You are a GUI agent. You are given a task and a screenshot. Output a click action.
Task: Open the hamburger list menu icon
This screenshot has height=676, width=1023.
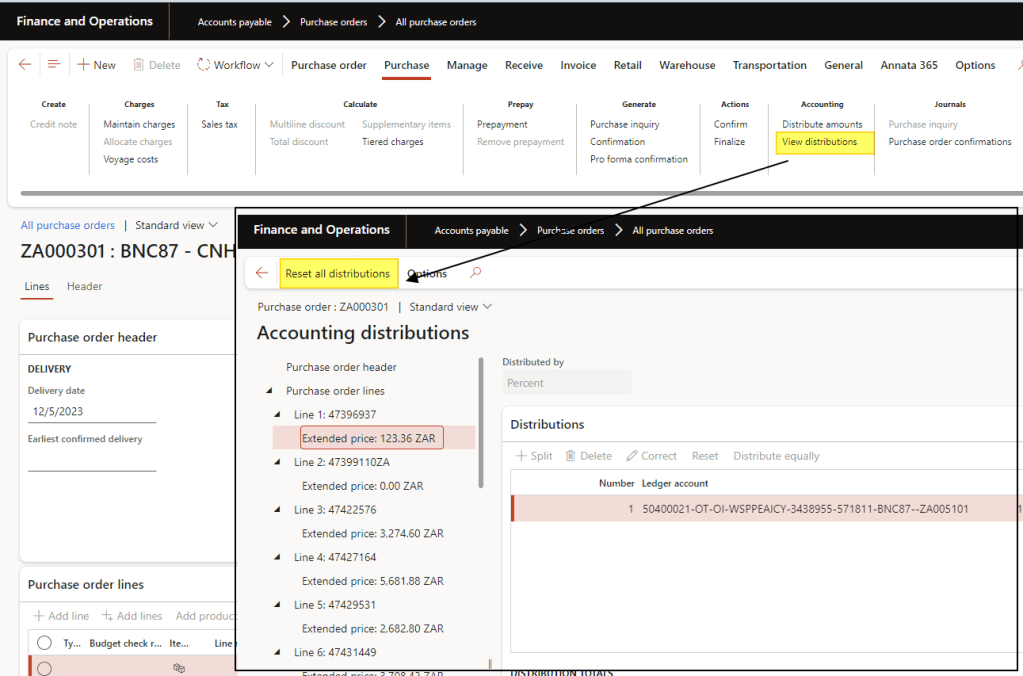[x=54, y=65]
